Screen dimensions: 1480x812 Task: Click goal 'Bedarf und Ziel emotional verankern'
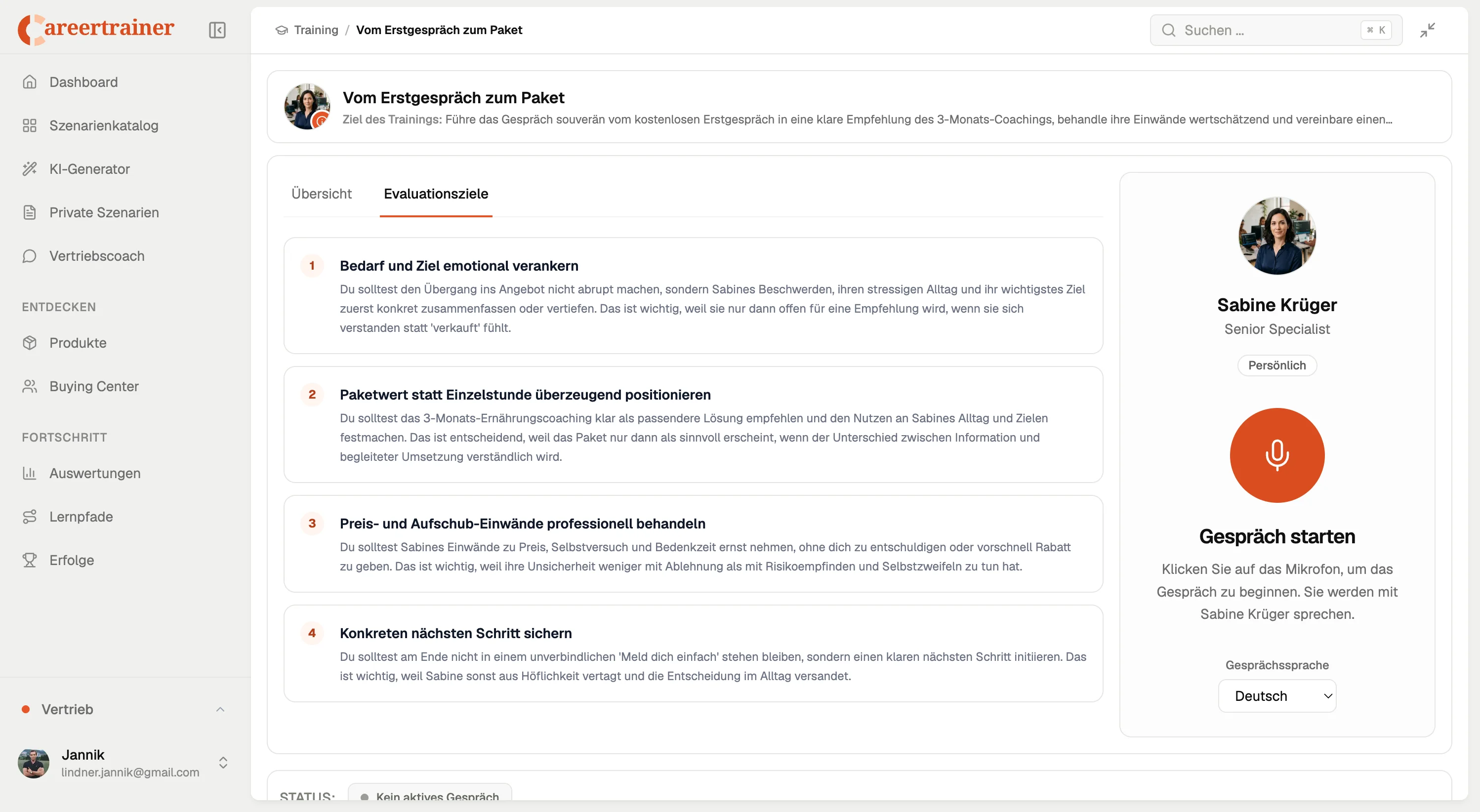(x=693, y=296)
